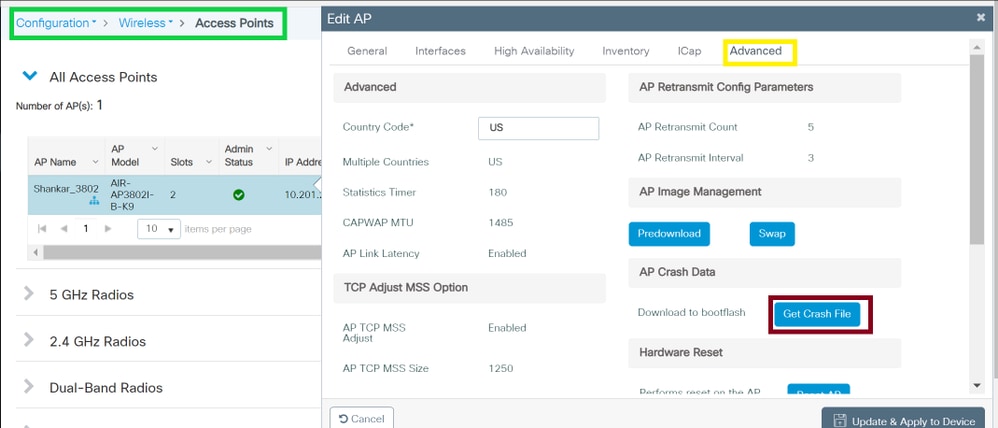Click the CAPWAP MTU value 1485

pos(500,223)
